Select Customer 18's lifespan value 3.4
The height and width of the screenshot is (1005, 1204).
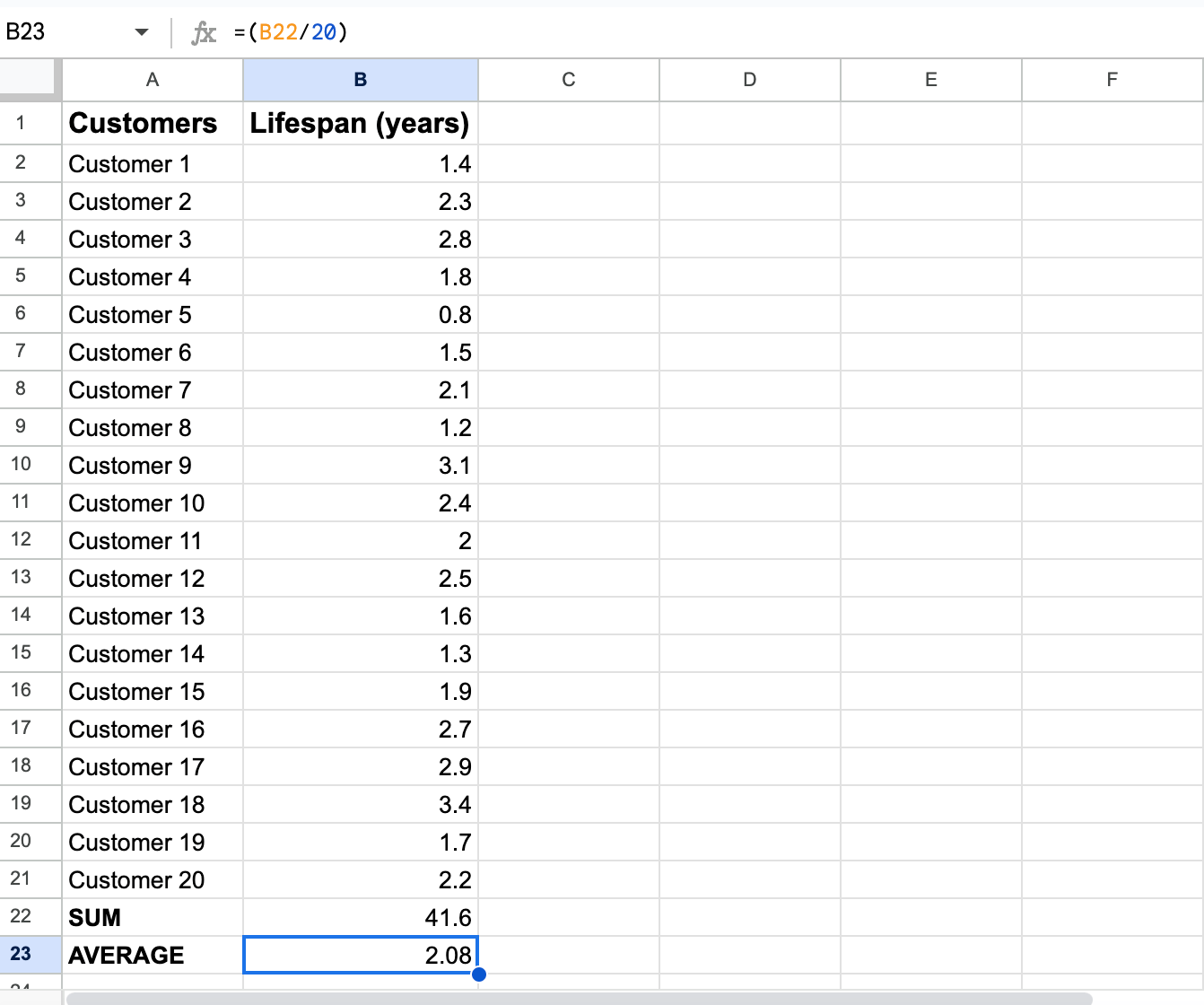coord(361,805)
